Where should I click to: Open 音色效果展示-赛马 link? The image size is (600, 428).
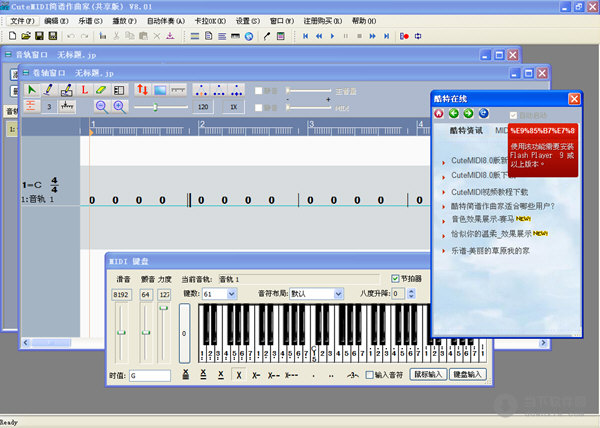coord(483,219)
